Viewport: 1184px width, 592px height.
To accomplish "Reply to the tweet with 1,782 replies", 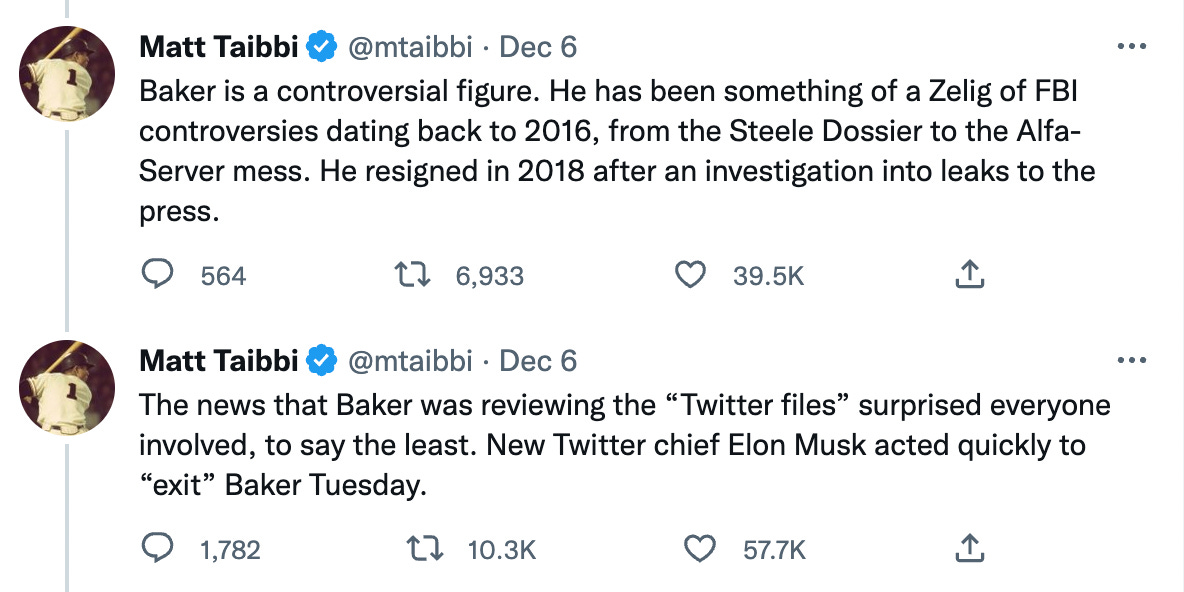I will tap(158, 549).
